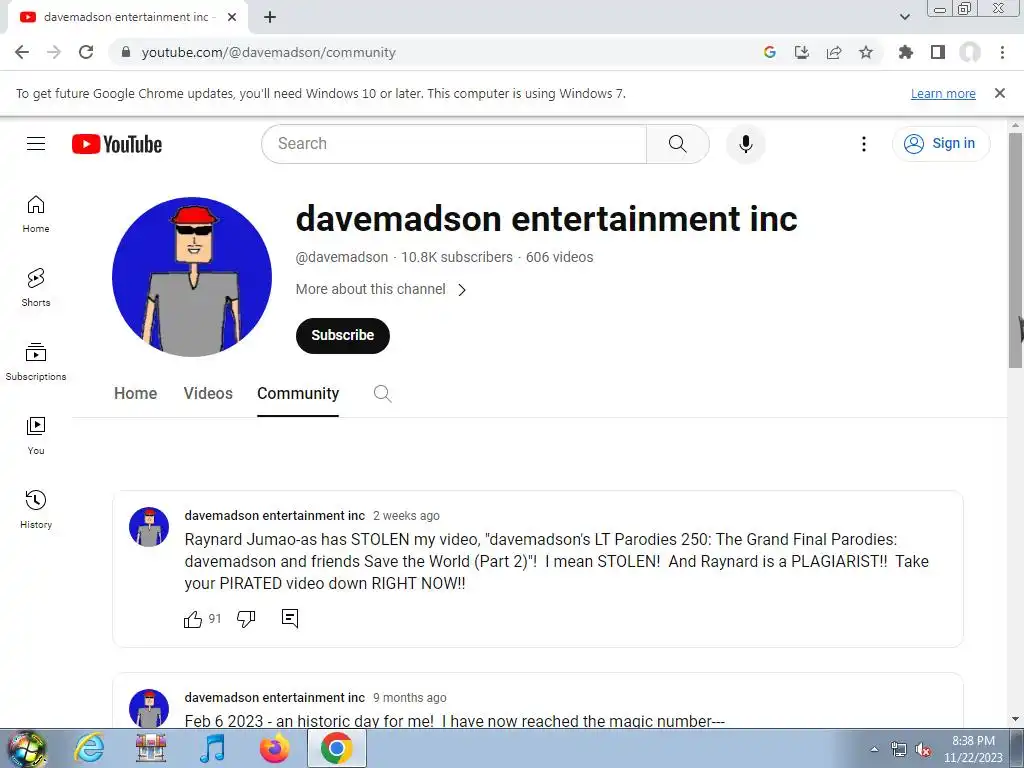Toggle Chrome side panel

pyautogui.click(x=938, y=52)
